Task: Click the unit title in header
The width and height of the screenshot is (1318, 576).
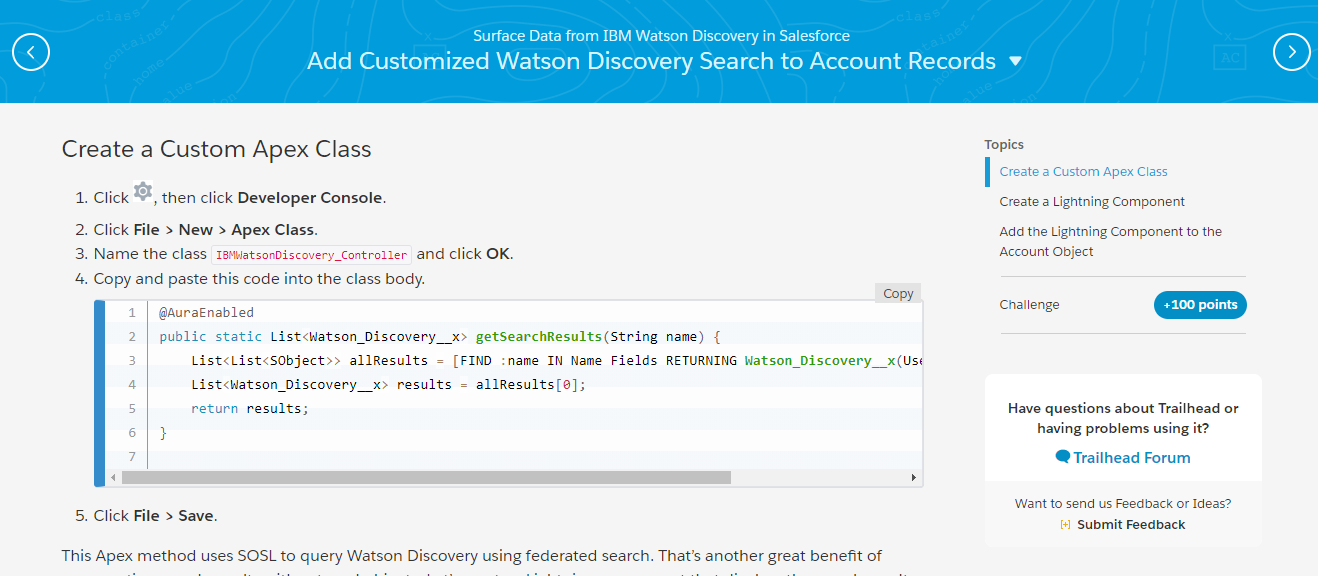Action: [651, 61]
